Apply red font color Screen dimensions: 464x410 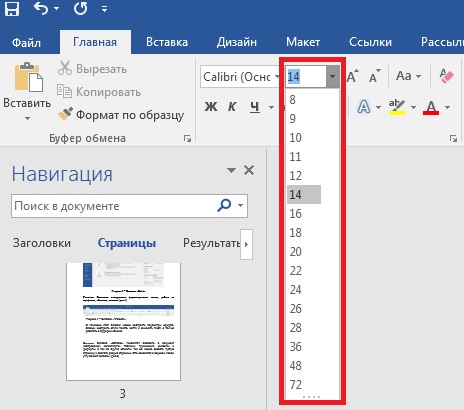click(x=431, y=107)
